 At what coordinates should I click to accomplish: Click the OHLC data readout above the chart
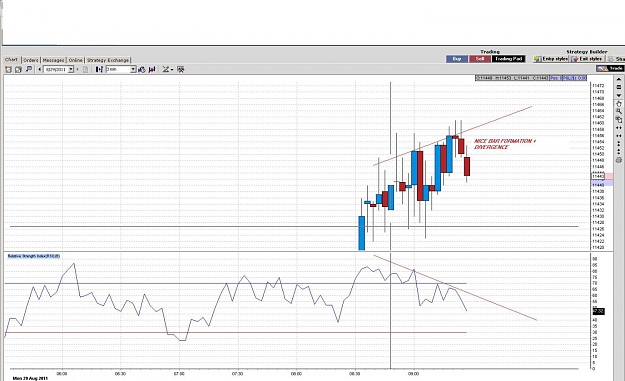512,78
